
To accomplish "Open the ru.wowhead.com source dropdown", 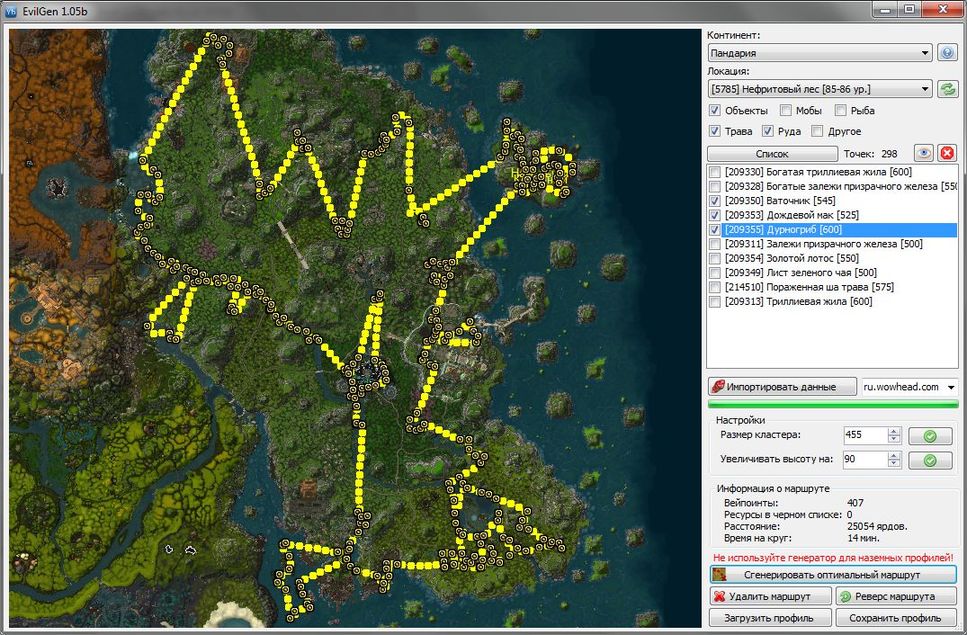I will (908, 387).
